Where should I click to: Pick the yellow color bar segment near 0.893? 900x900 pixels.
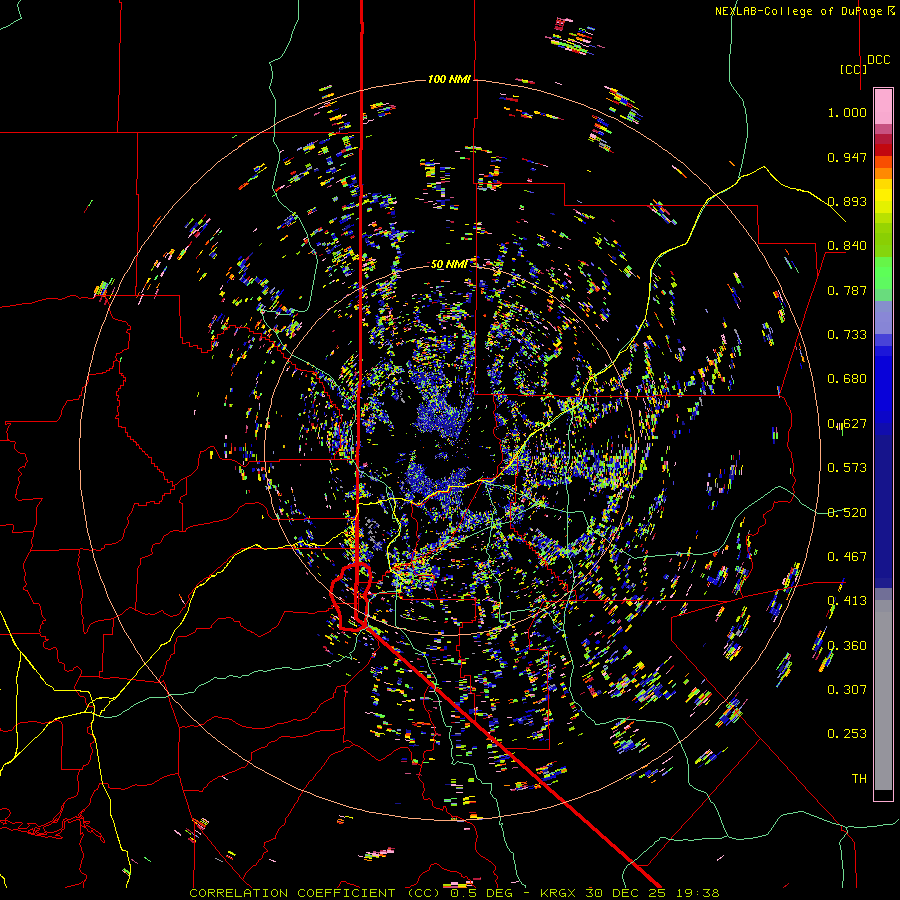[883, 196]
